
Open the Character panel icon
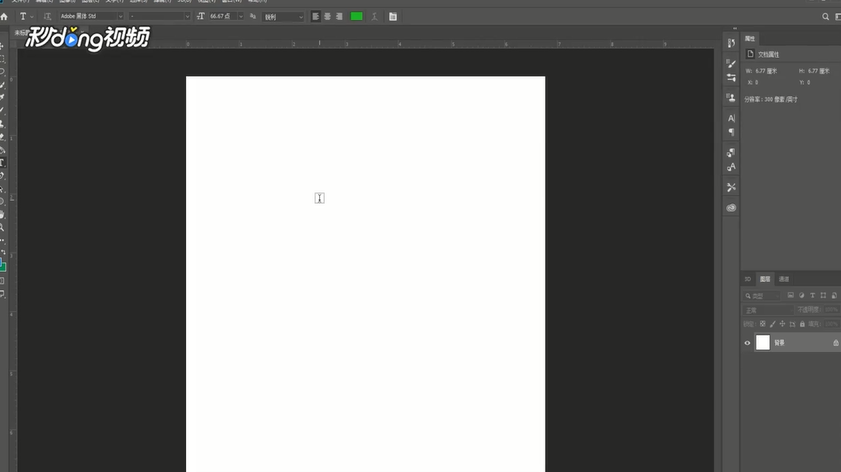(x=731, y=118)
